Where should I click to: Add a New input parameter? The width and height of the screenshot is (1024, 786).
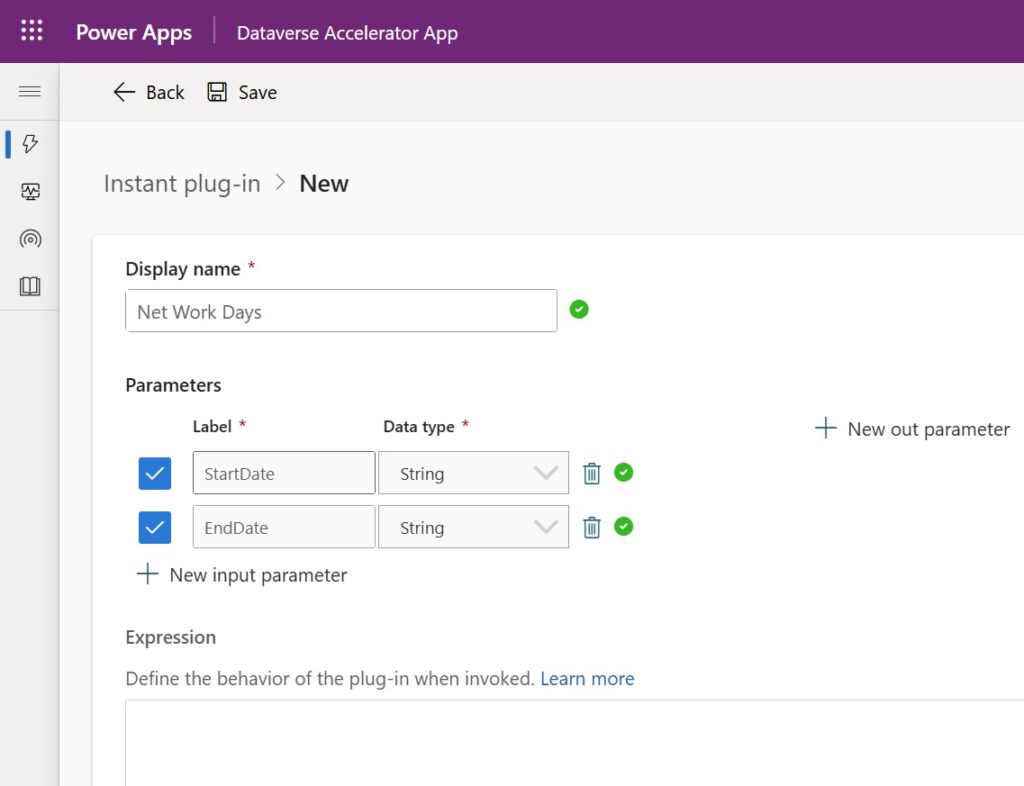coord(242,575)
